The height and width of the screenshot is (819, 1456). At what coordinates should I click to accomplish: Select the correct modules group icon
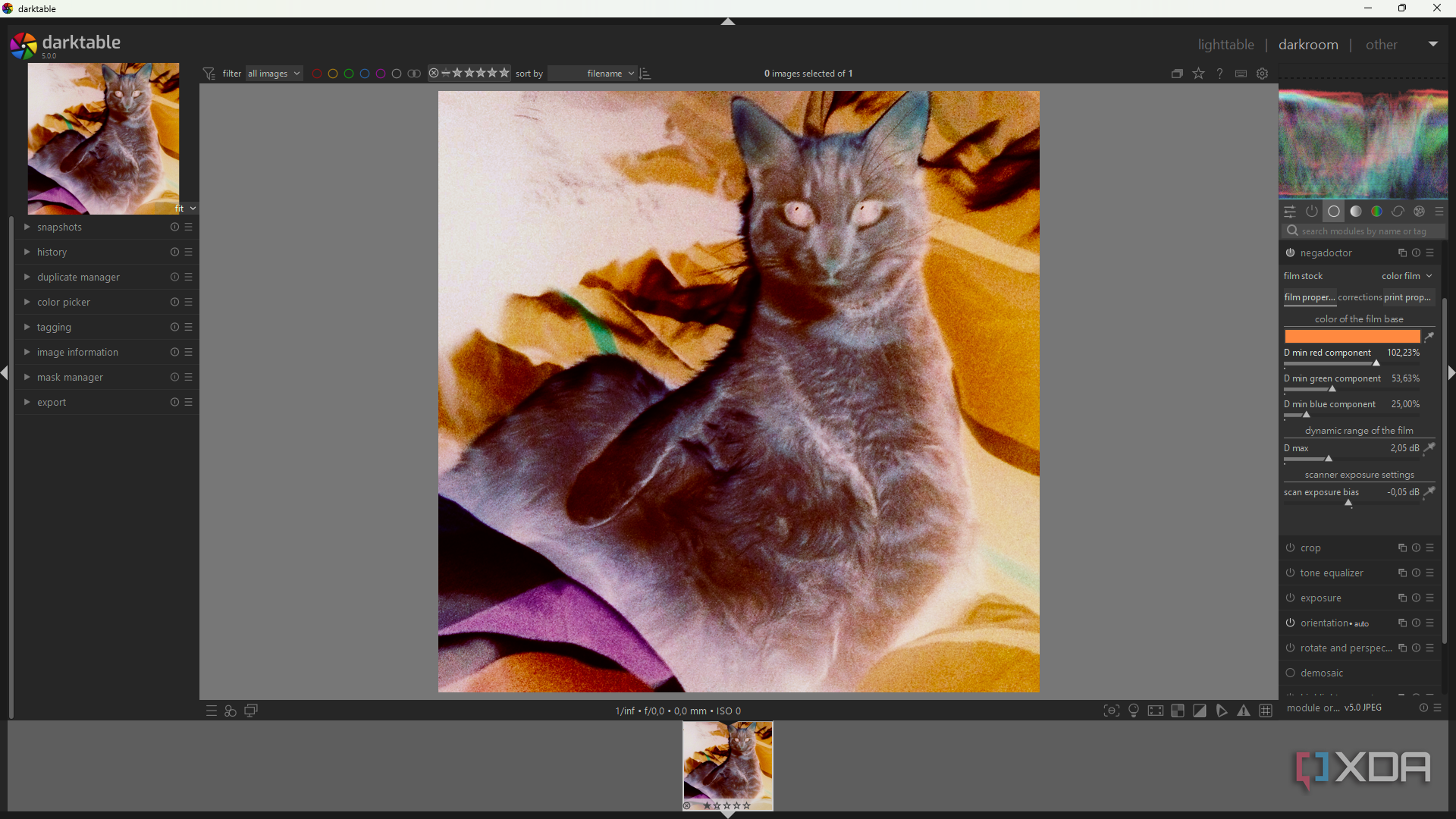pyautogui.click(x=1398, y=212)
